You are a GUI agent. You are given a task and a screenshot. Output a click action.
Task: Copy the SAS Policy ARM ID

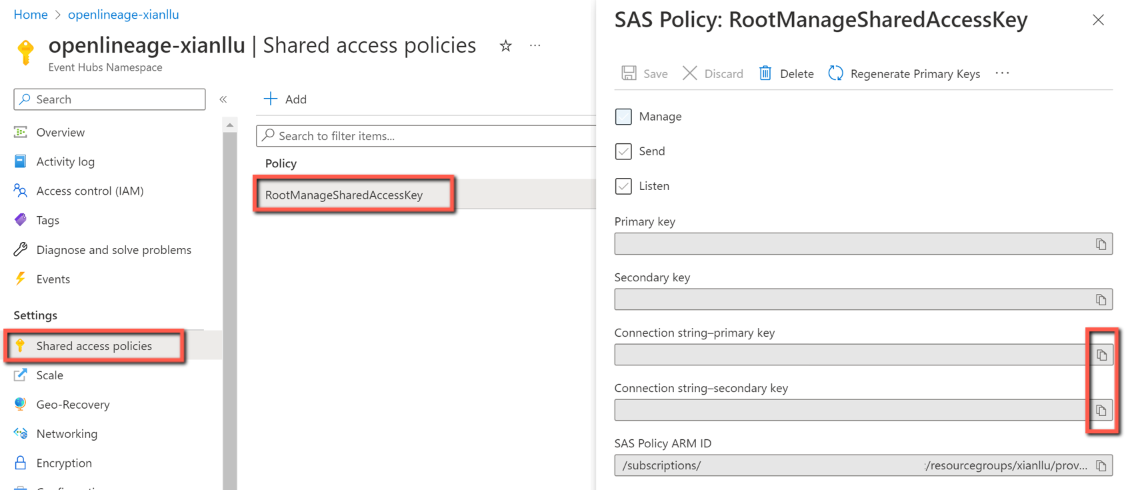1100,466
